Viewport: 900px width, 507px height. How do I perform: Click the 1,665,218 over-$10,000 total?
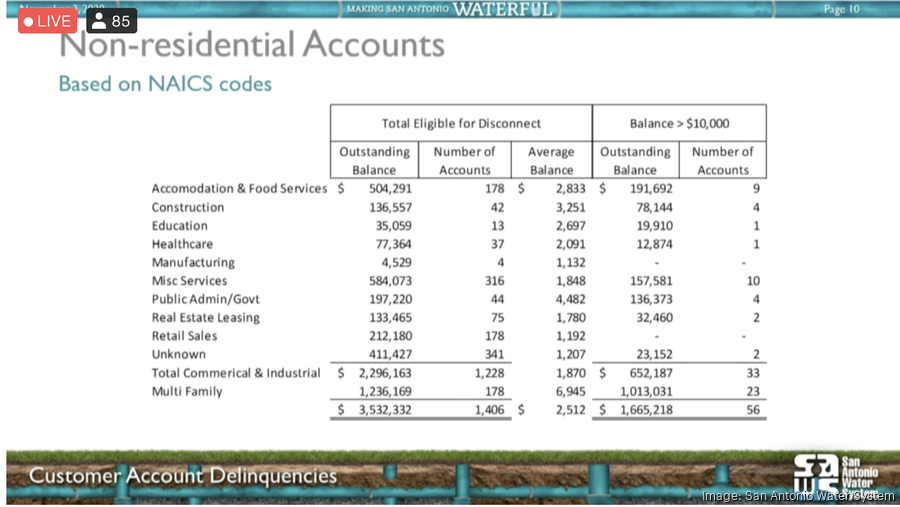tap(646, 410)
